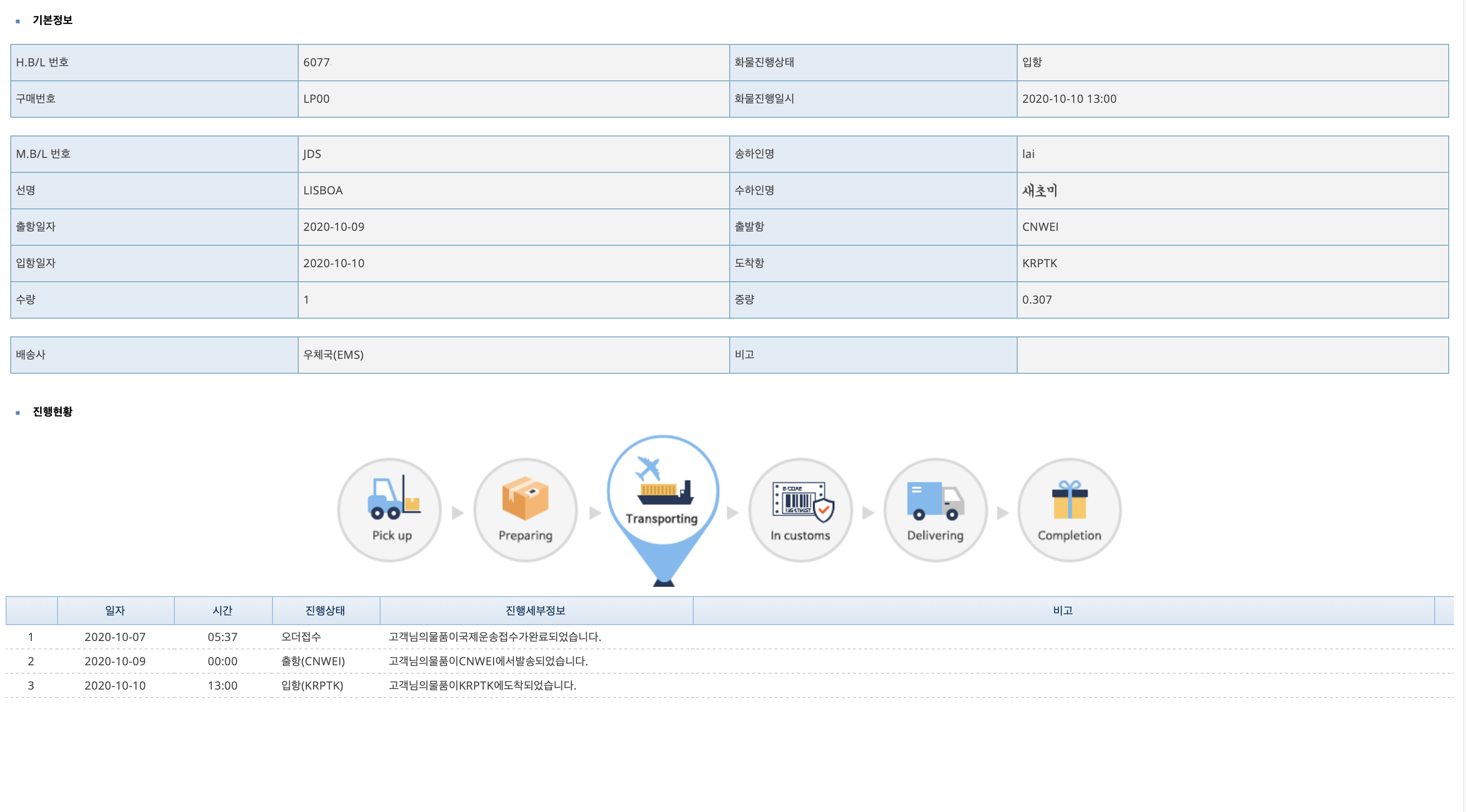Click the 기본정보 section heading
Viewport: 1466px width, 812px height.
tap(52, 21)
